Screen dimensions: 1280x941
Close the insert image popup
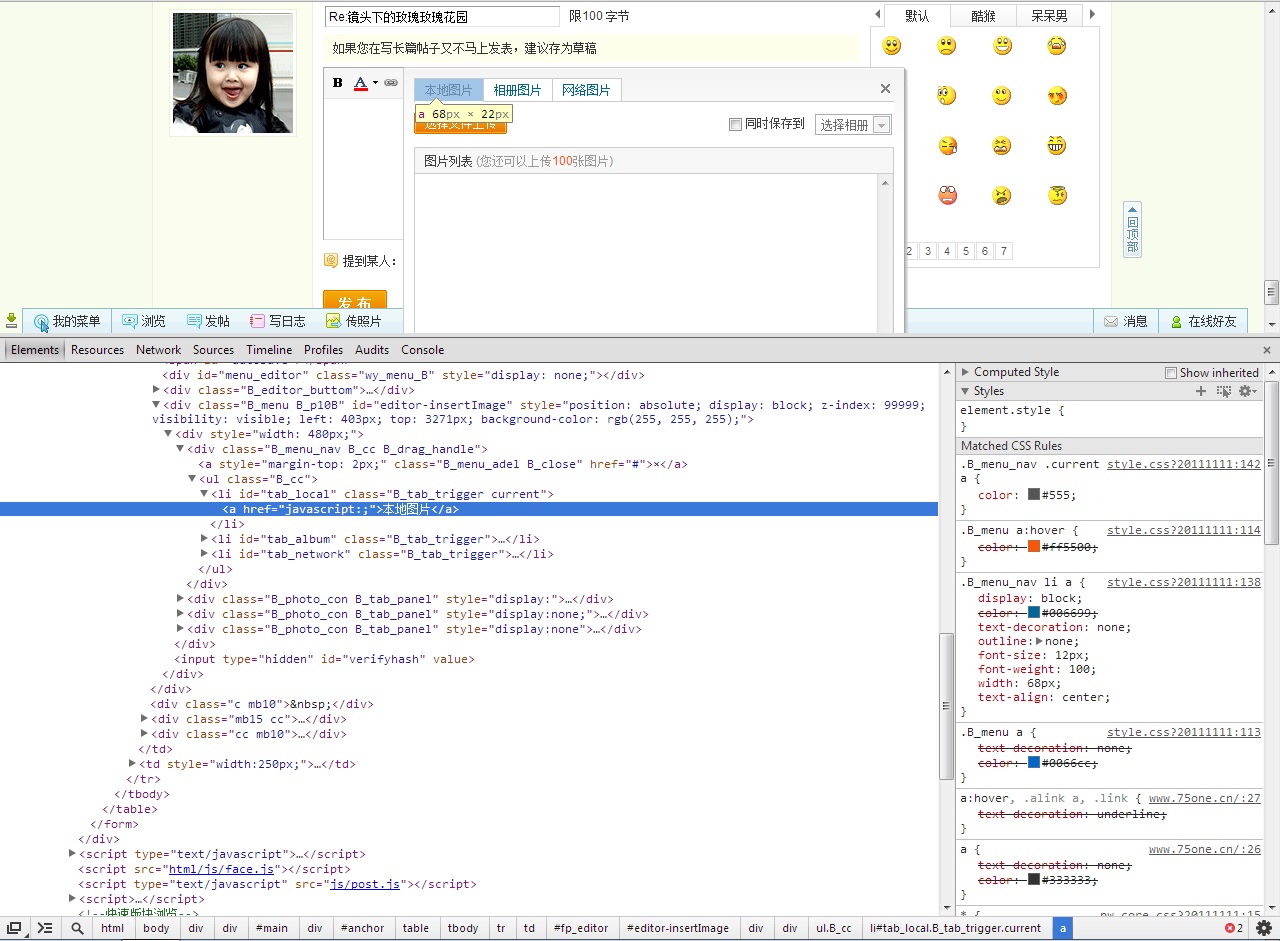click(x=885, y=89)
